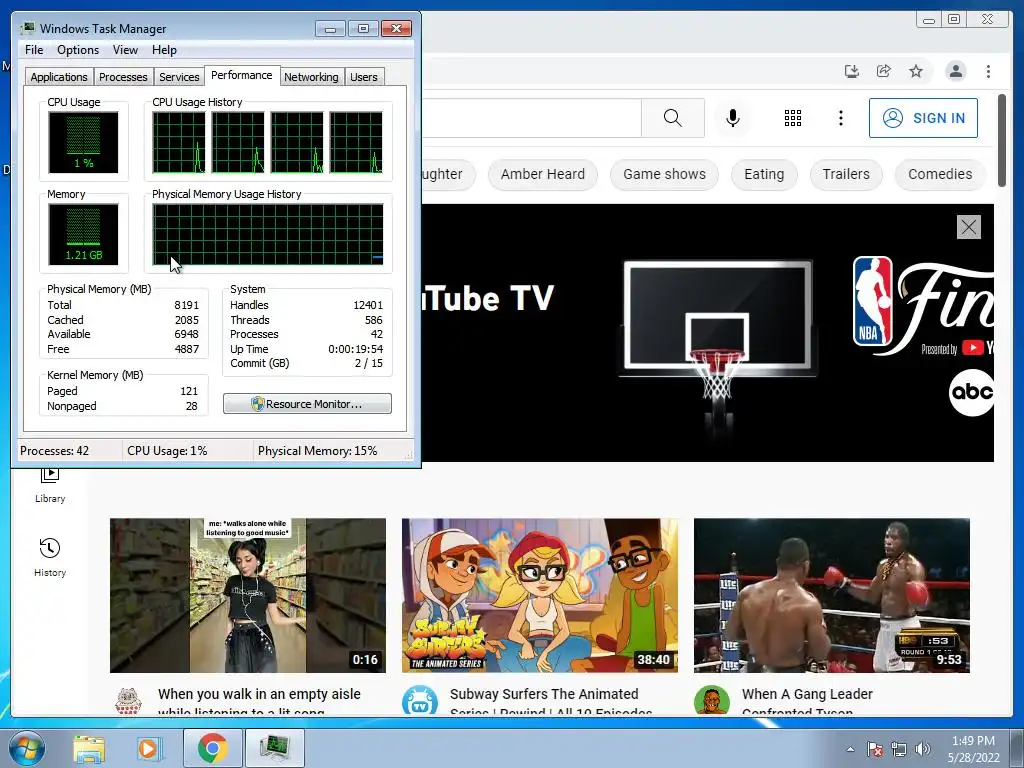
Task: Click the NBA Finals banner ad
Action: point(708,333)
